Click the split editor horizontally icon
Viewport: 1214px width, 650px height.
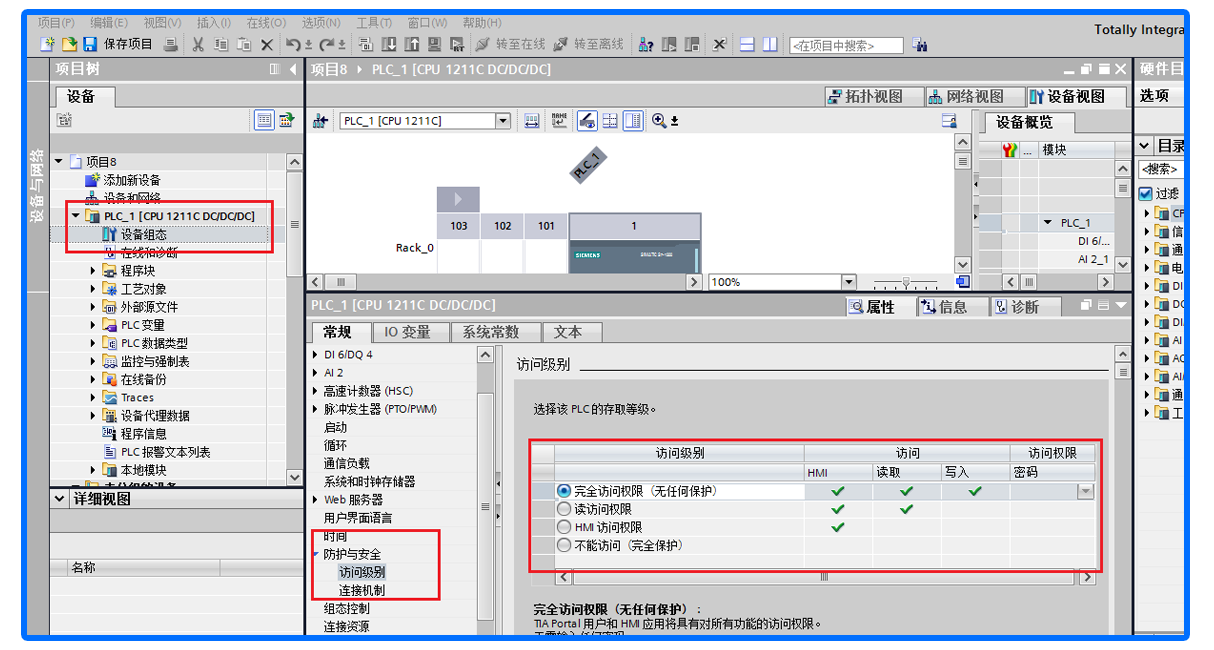tap(747, 44)
